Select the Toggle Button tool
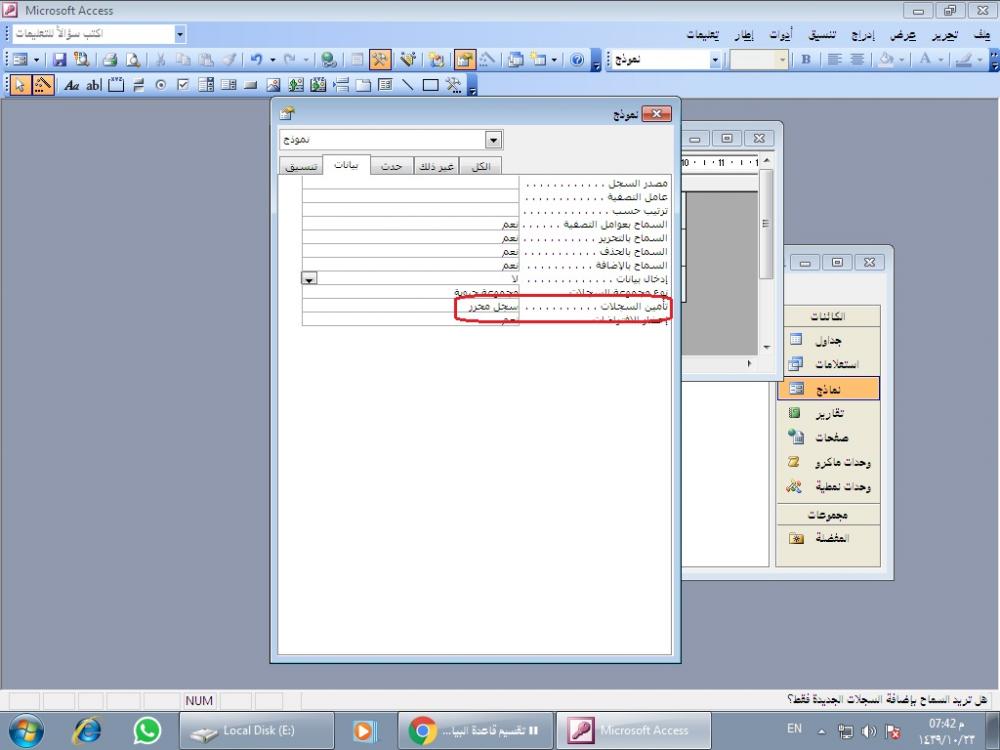Screen dimensions: 1000x750 click(138, 85)
